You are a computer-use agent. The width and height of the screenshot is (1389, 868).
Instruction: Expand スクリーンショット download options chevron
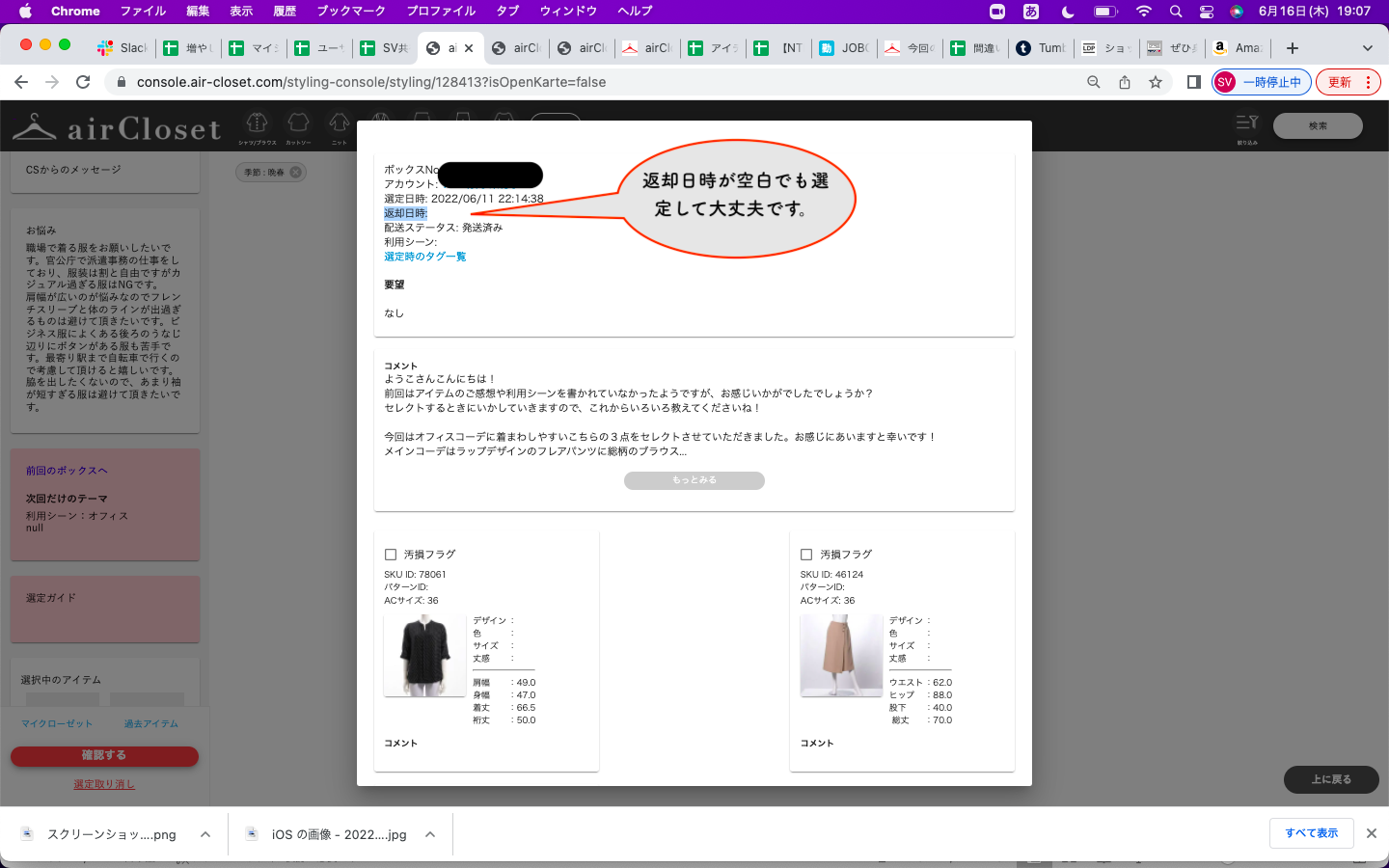pyautogui.click(x=205, y=834)
